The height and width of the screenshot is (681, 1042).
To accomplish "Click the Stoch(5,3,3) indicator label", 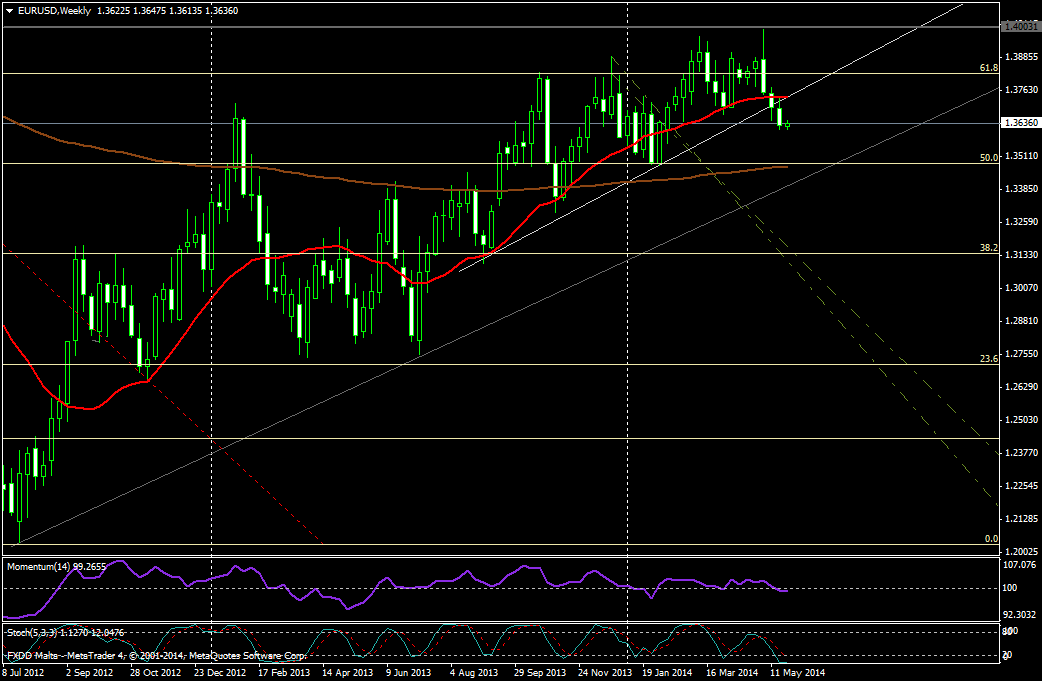I will coord(30,632).
